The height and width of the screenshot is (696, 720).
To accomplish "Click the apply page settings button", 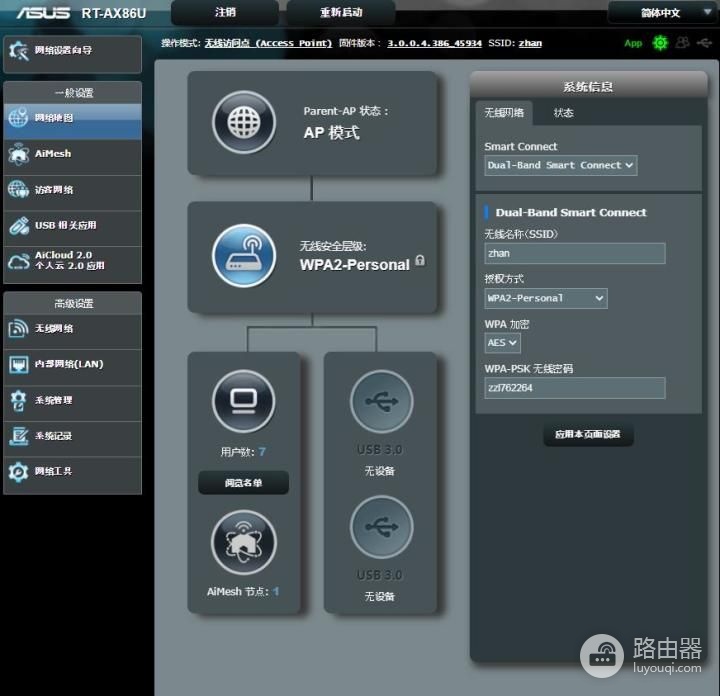I will [588, 434].
